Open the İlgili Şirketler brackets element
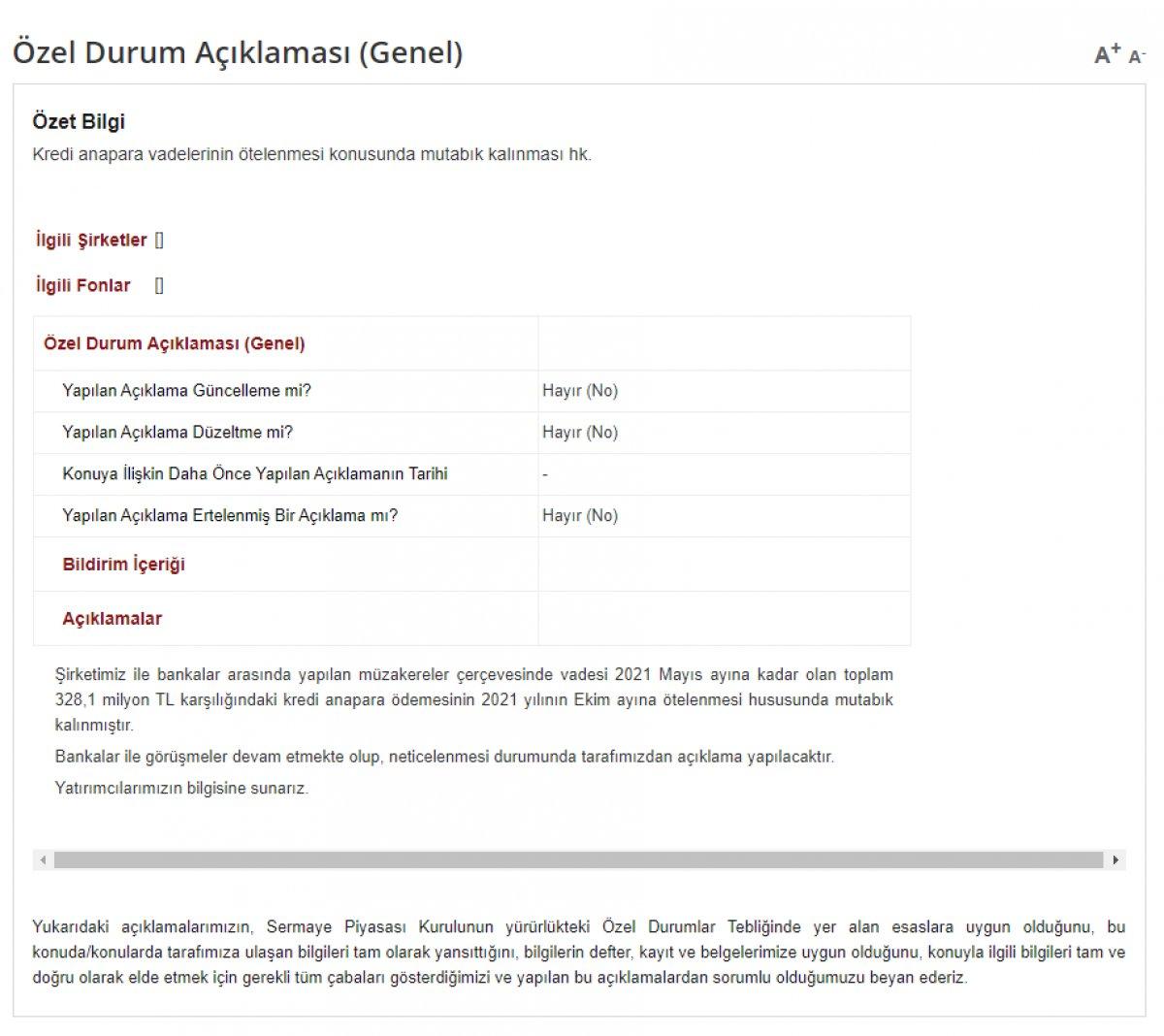 (x=159, y=240)
